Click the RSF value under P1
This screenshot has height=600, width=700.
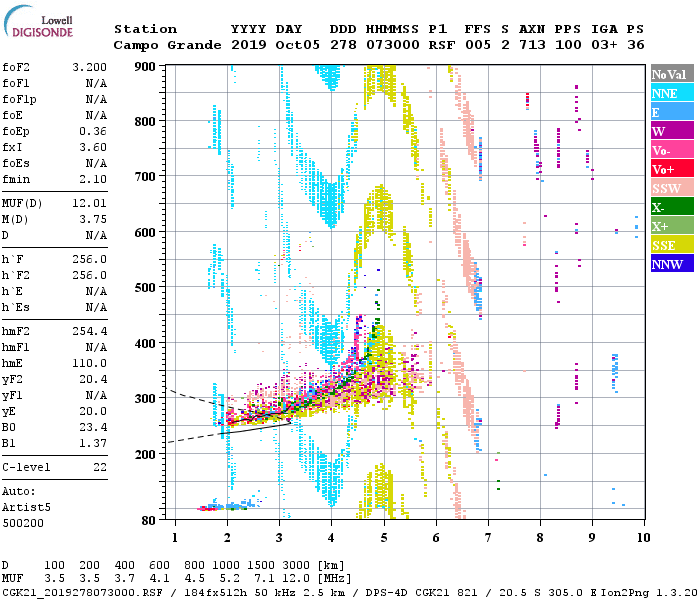(442, 45)
